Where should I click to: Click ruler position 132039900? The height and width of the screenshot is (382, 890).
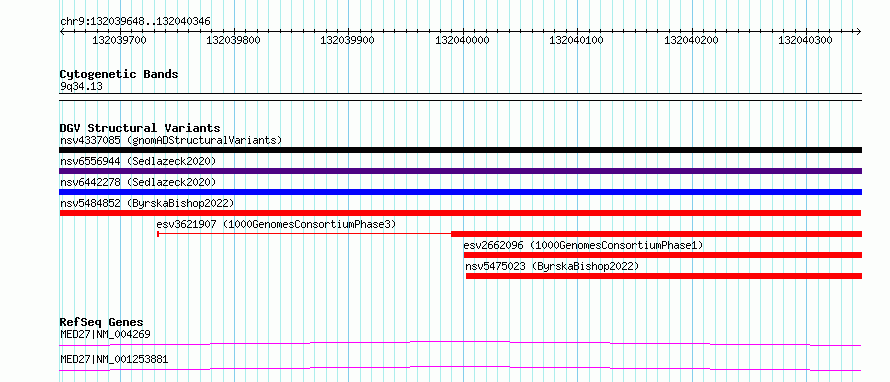tap(347, 40)
